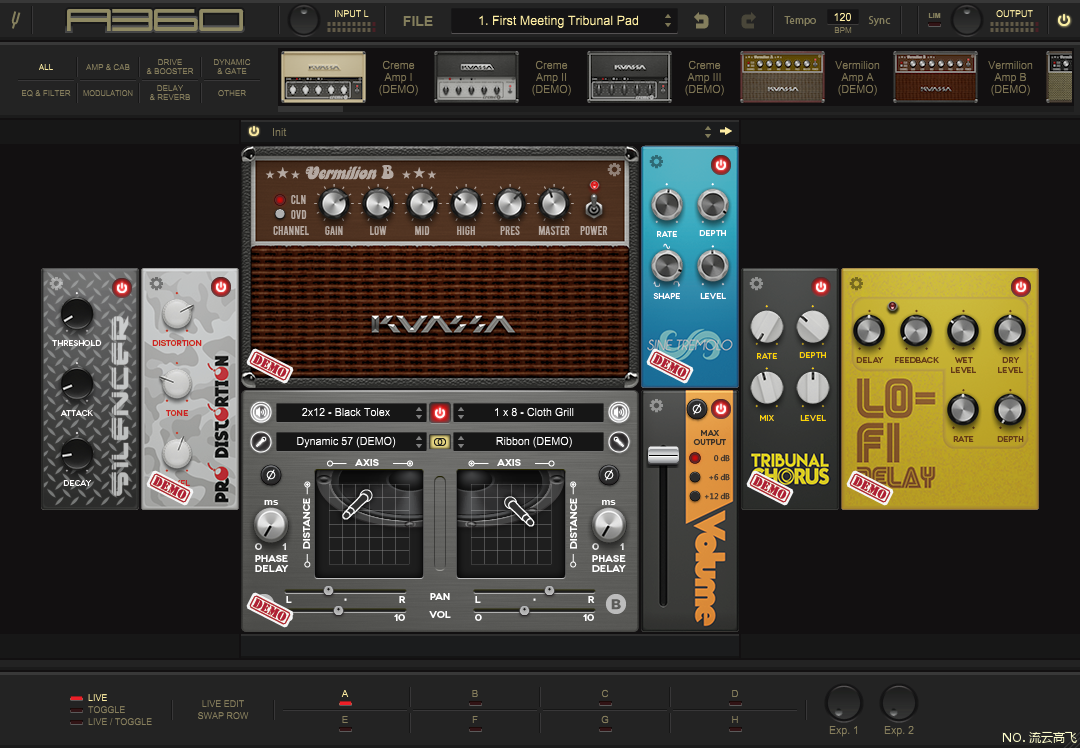Select cabinet B circle button
Screen dimensions: 1080x748
click(x=616, y=605)
